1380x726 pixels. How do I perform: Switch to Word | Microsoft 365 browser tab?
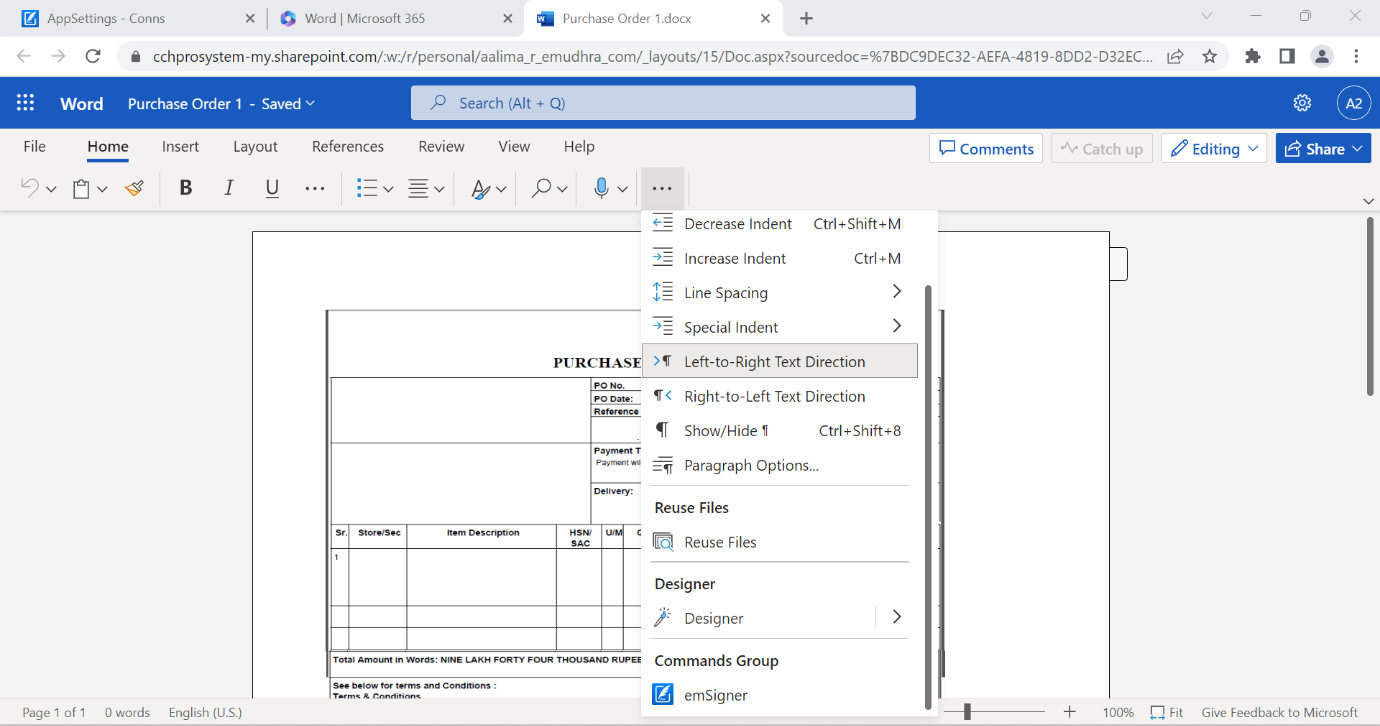[x=395, y=18]
